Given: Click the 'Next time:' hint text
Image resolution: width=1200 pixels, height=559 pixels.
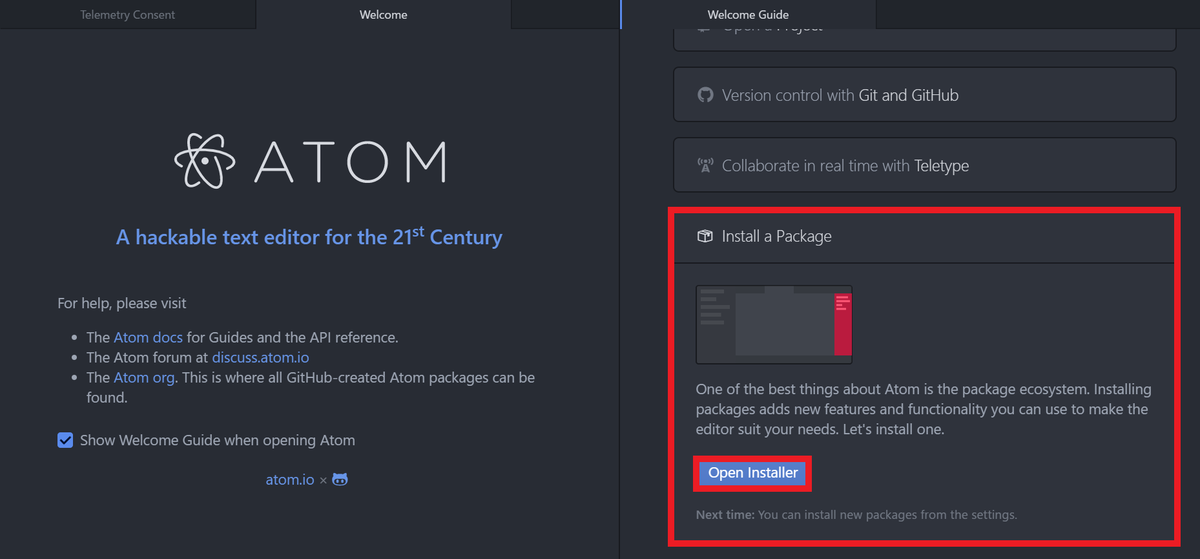Looking at the screenshot, I should pyautogui.click(x=856, y=515).
